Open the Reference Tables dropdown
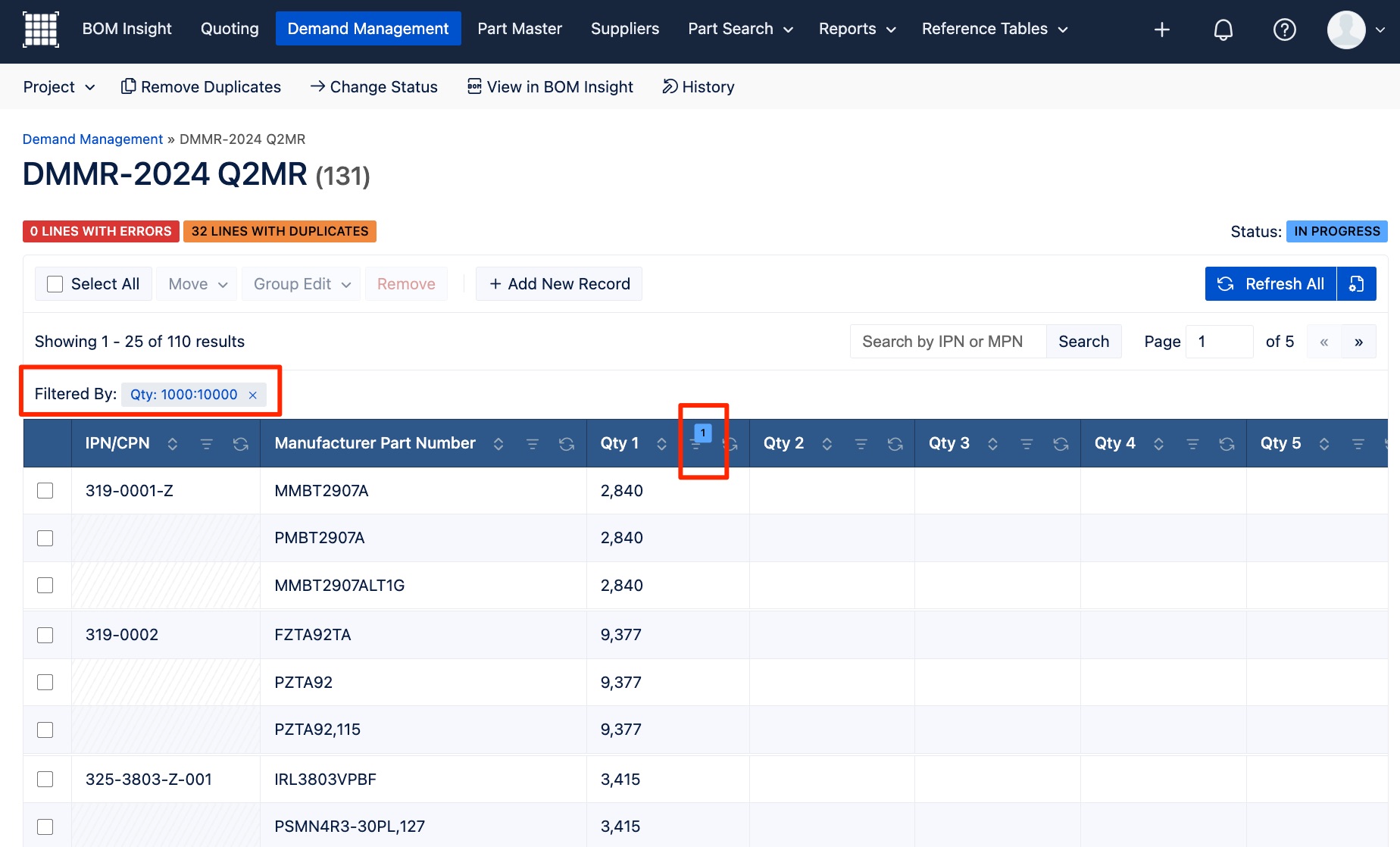Image resolution: width=1400 pixels, height=847 pixels. pyautogui.click(x=995, y=29)
